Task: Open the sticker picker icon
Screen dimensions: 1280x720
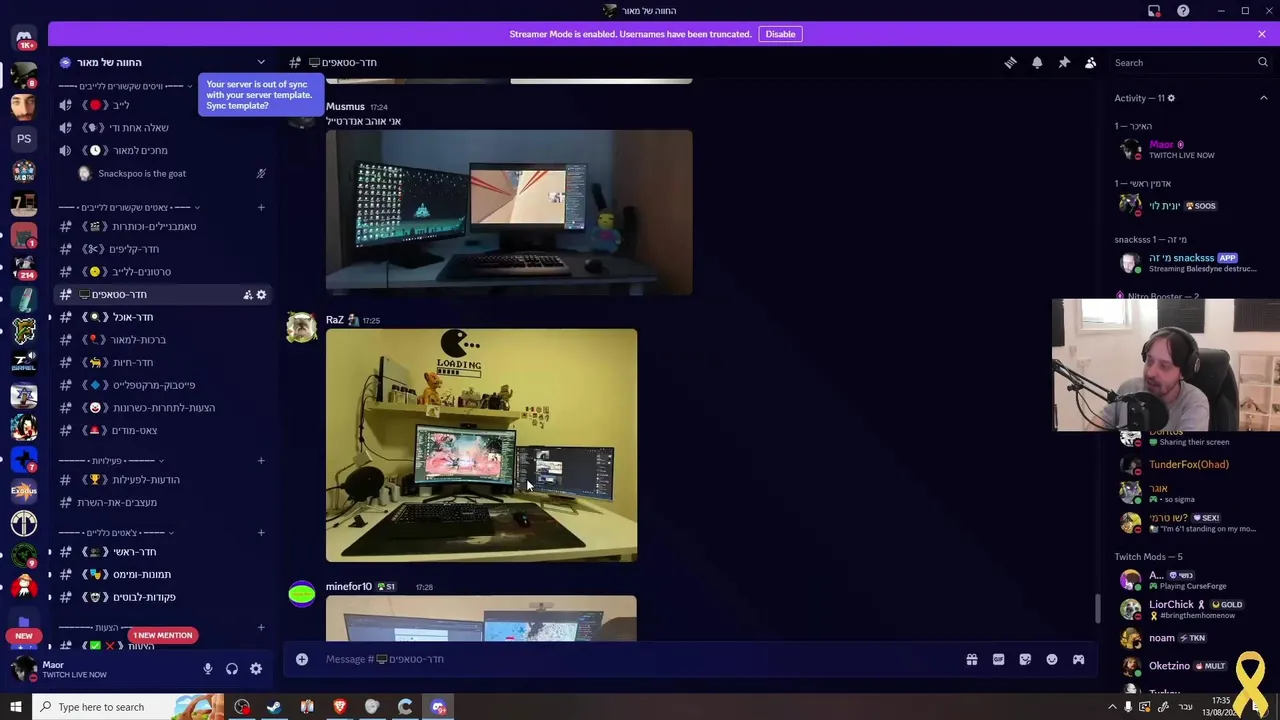Action: coord(1025,659)
